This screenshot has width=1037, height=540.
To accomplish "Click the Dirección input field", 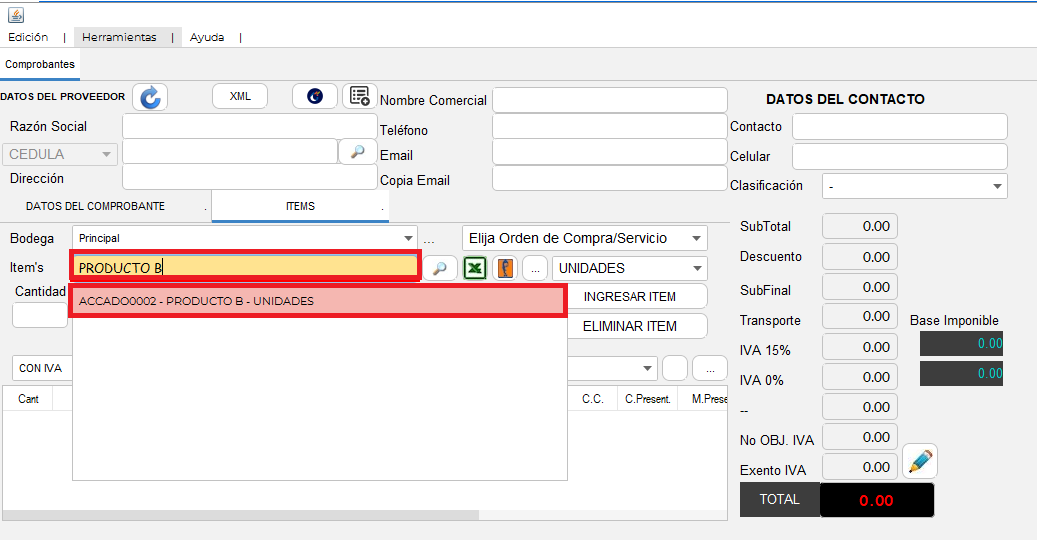I will [249, 177].
